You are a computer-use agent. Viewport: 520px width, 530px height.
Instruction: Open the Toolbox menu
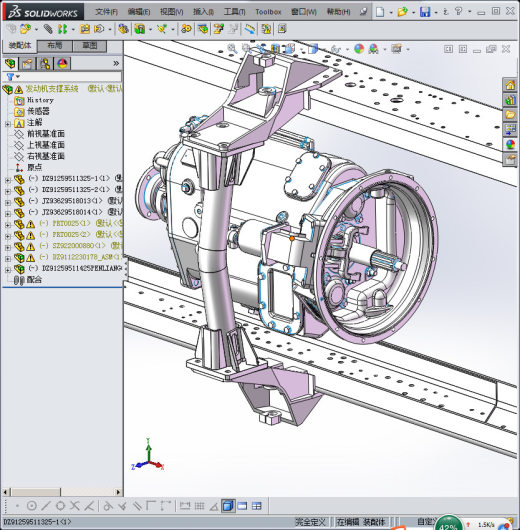[x=268, y=12]
